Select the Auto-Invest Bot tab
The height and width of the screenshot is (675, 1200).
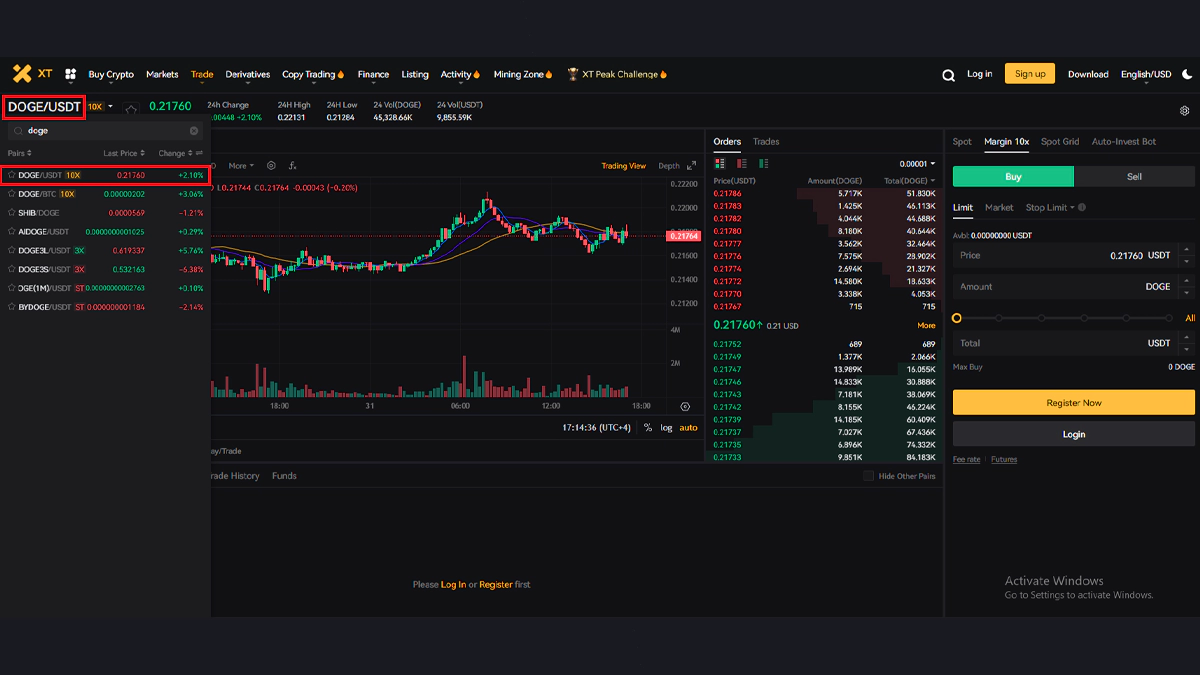click(x=1124, y=142)
